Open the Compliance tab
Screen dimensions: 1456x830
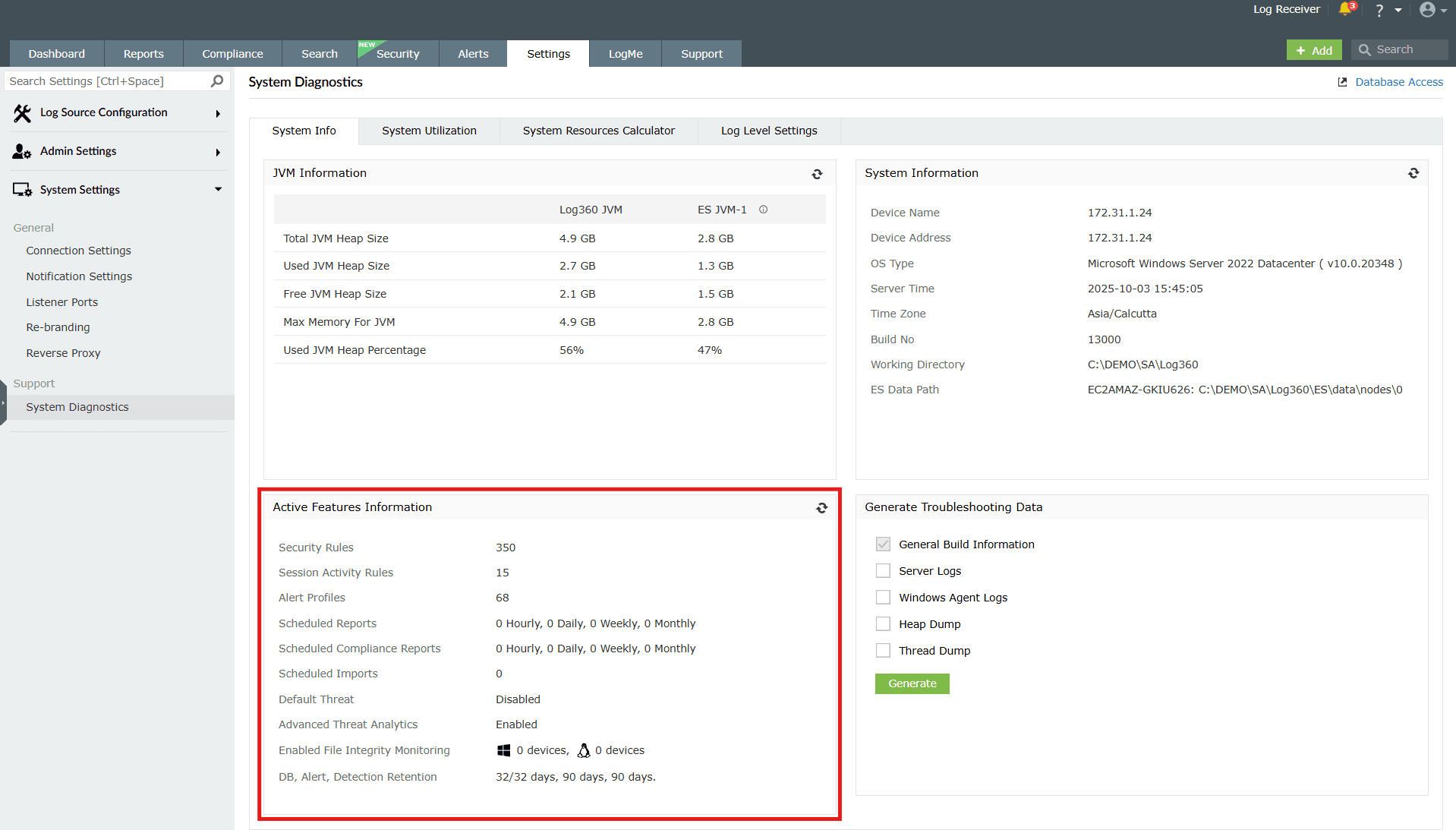click(232, 54)
